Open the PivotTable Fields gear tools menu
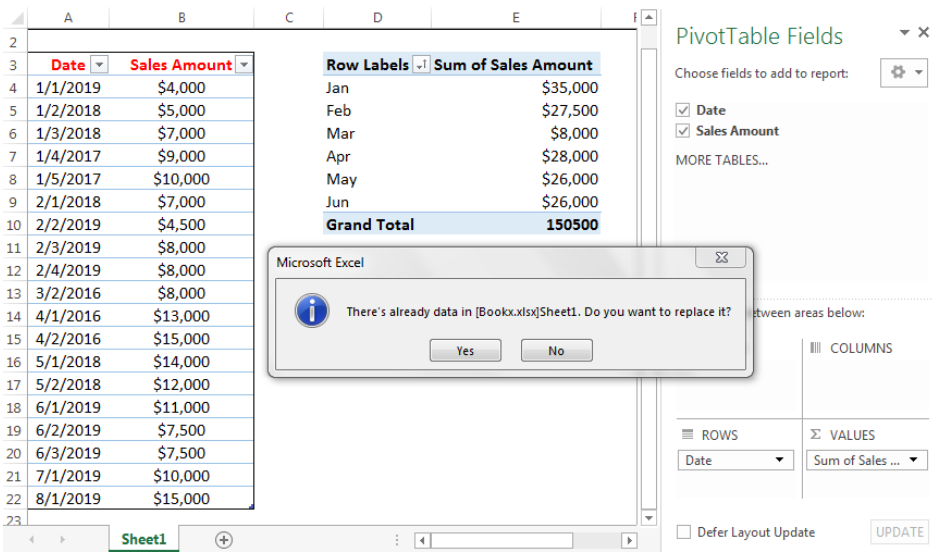 click(904, 73)
